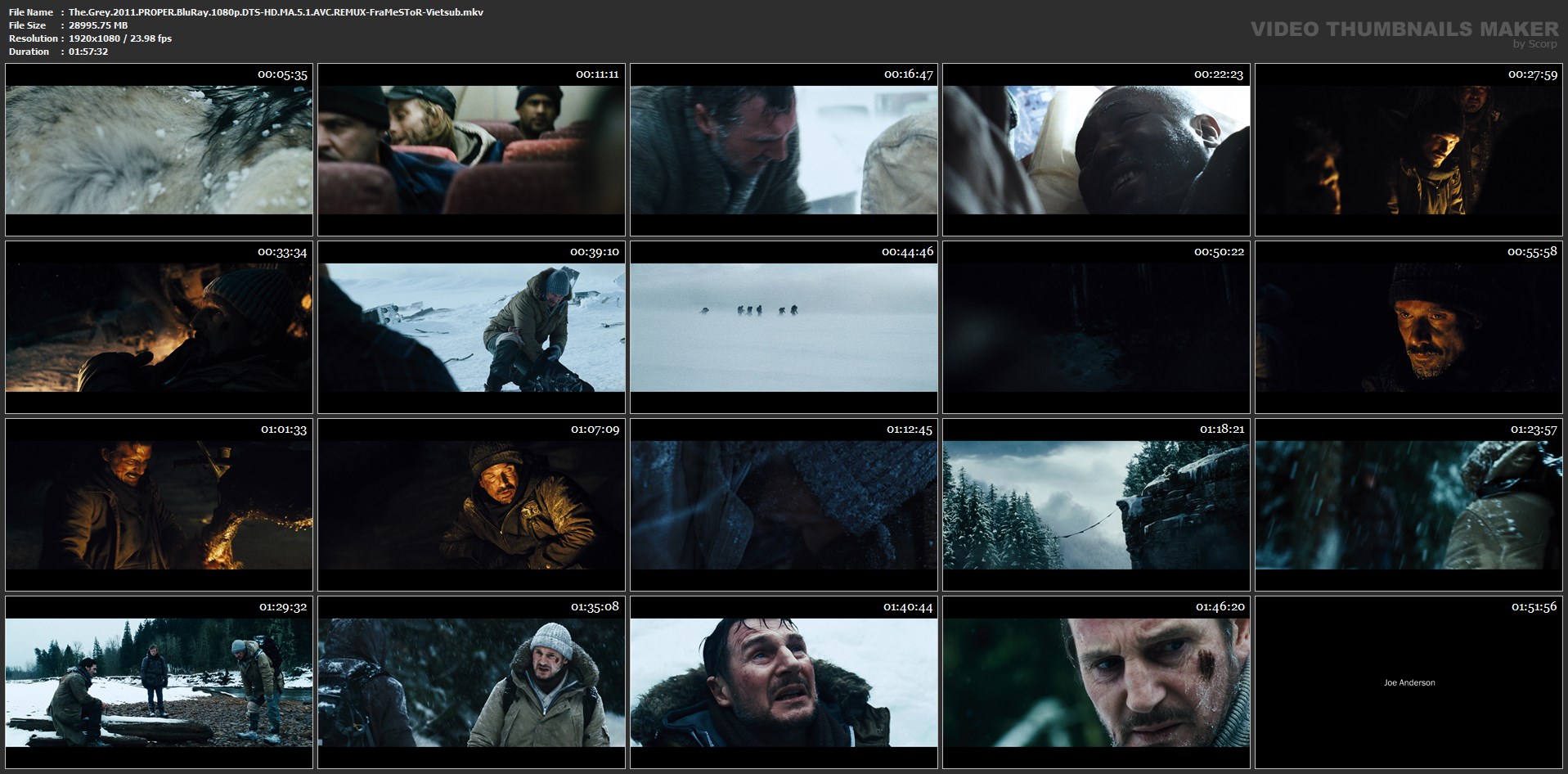Choose the snapshot at 01:29:32
The image size is (1568, 774).
tap(159, 682)
